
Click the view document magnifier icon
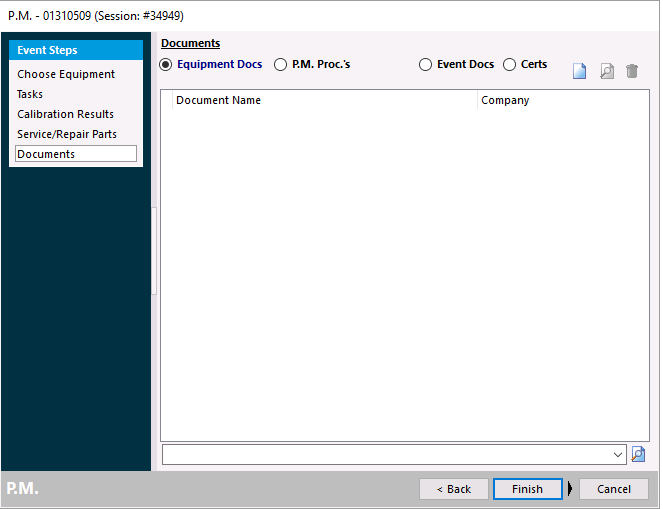tap(606, 71)
